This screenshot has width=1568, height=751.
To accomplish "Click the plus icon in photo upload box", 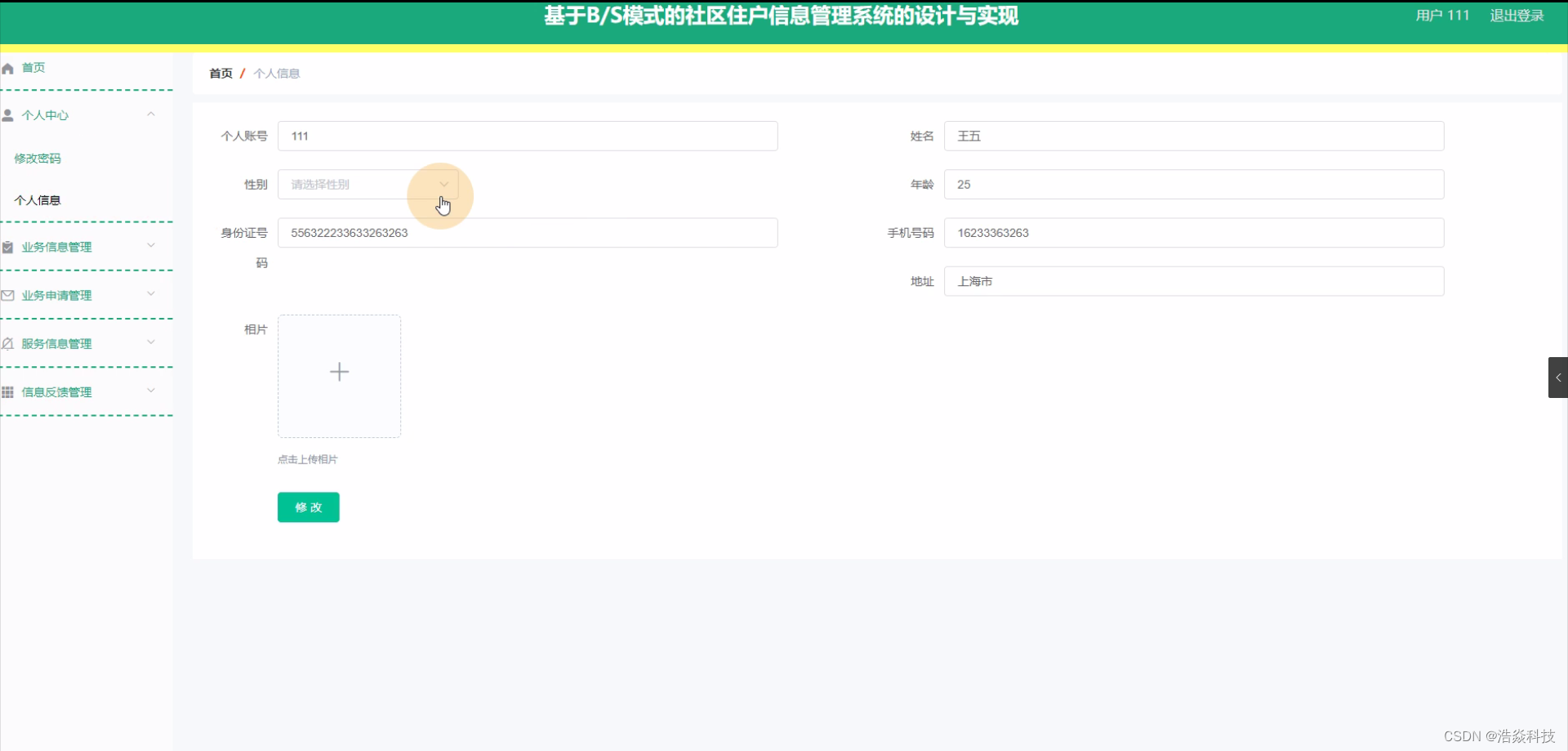I will (339, 372).
